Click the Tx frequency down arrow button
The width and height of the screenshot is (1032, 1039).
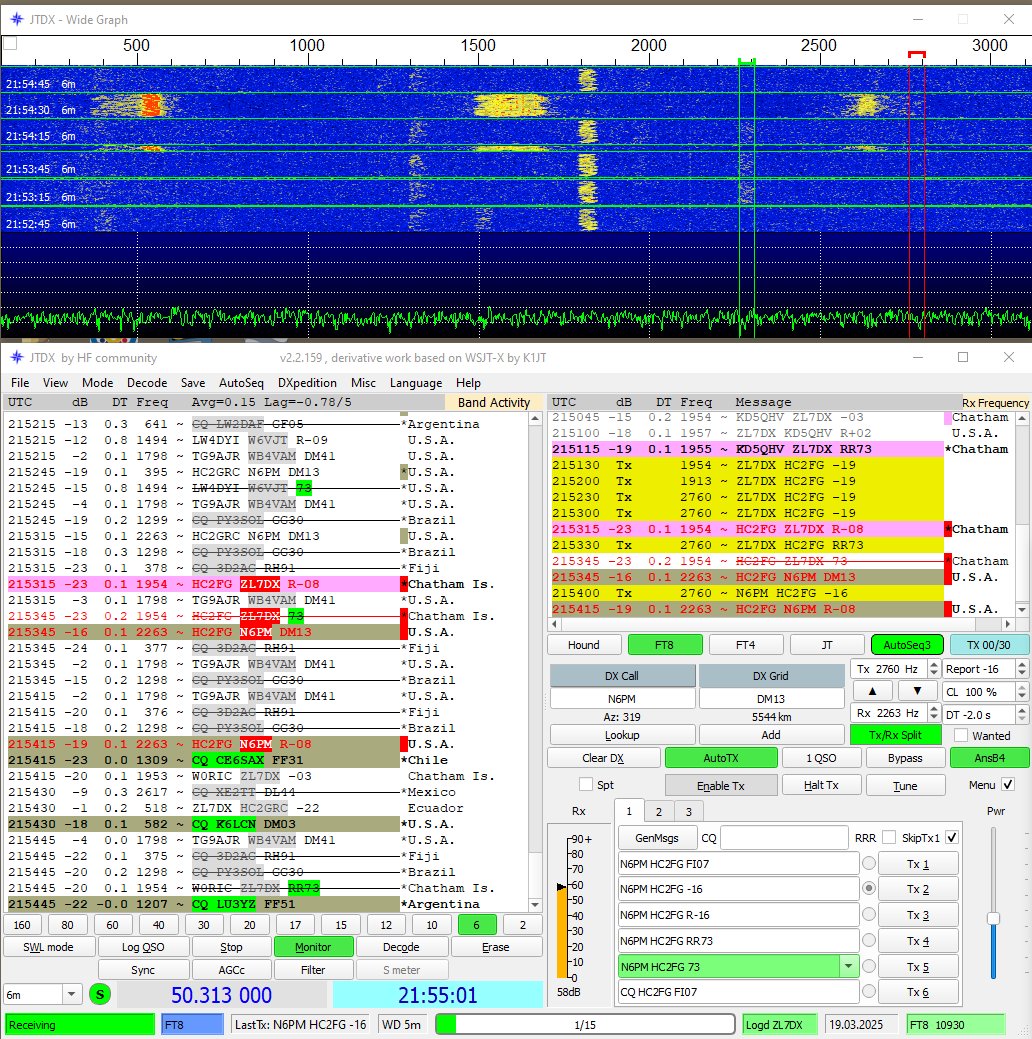tap(917, 691)
